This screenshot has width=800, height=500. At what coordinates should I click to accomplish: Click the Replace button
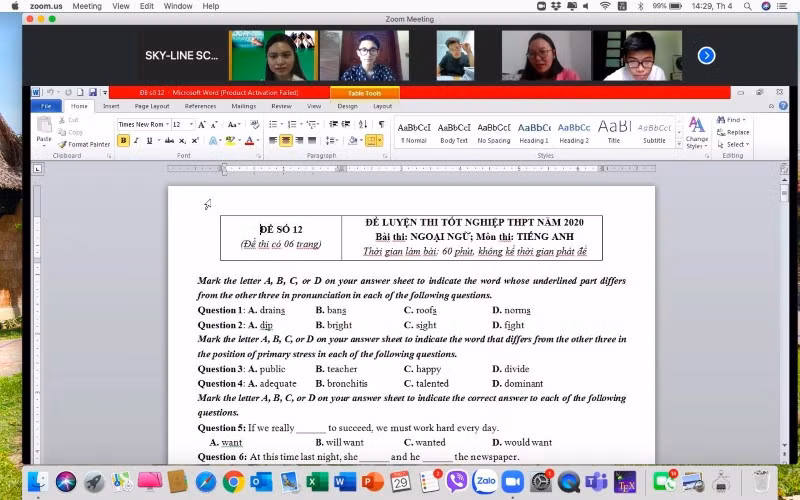coord(737,132)
